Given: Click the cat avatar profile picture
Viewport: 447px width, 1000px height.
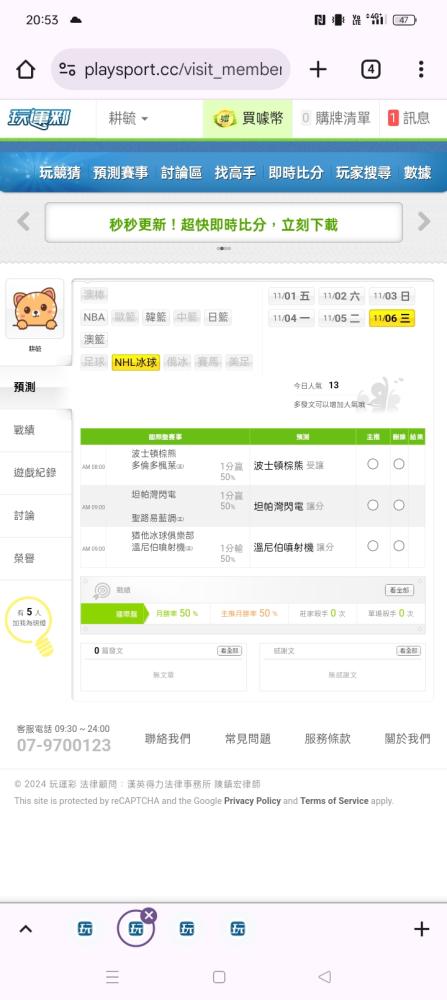Looking at the screenshot, I should 34,309.
